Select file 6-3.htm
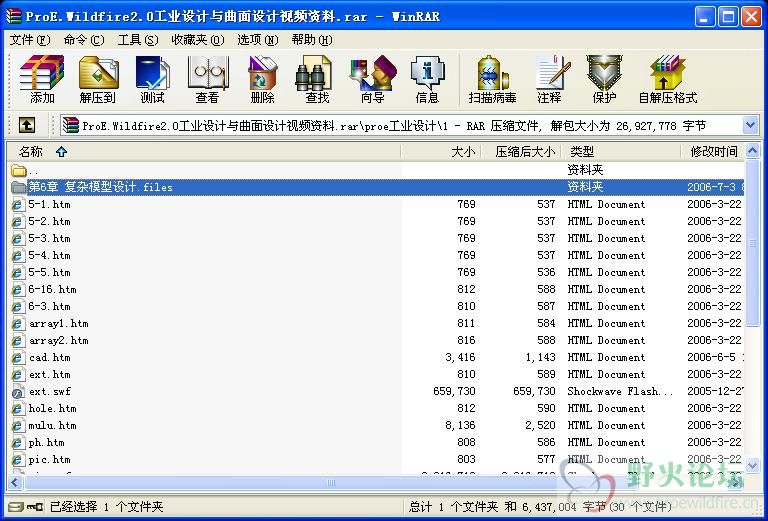This screenshot has height=521, width=768. click(x=49, y=307)
